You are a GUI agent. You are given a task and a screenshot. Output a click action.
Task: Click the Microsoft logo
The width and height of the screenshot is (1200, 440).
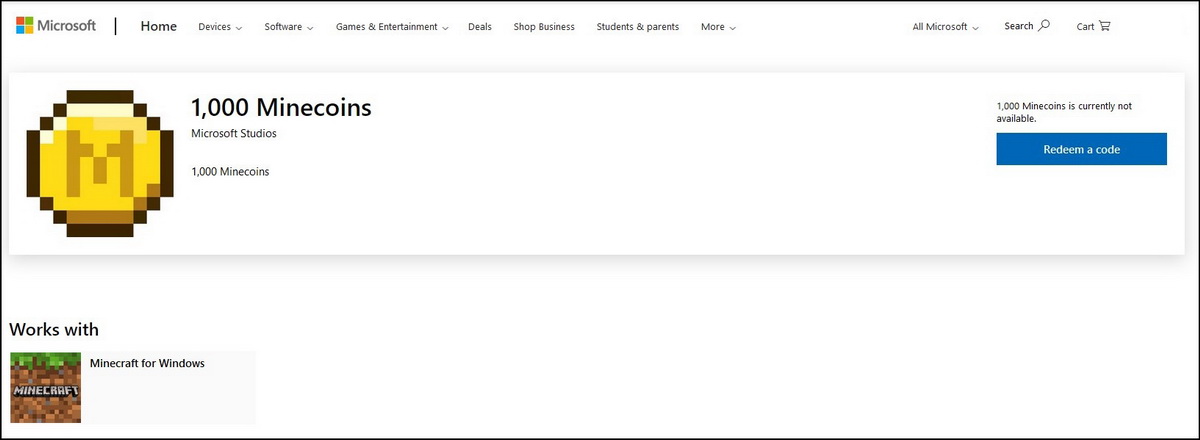pos(56,26)
